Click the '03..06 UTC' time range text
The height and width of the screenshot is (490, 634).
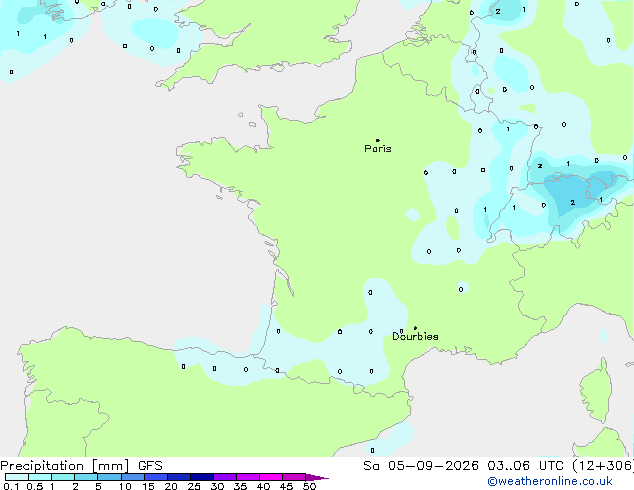pyautogui.click(x=525, y=466)
